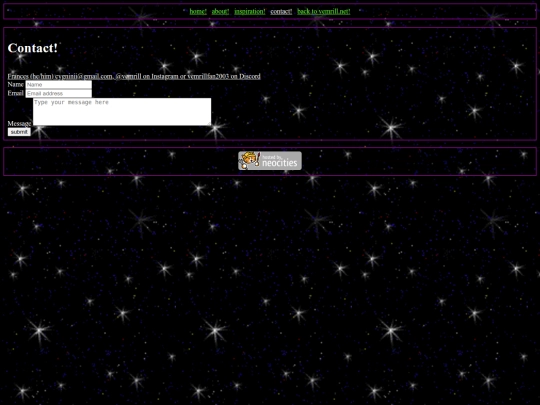This screenshot has height=405, width=540.
Task: Open the inspiration! page link
Action: pos(250,11)
